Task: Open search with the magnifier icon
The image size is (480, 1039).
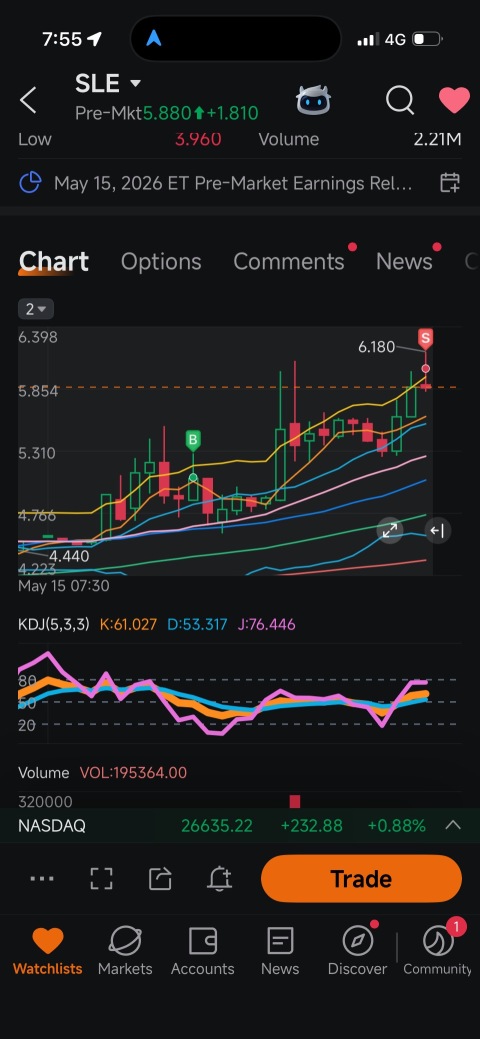Action: coord(400,101)
